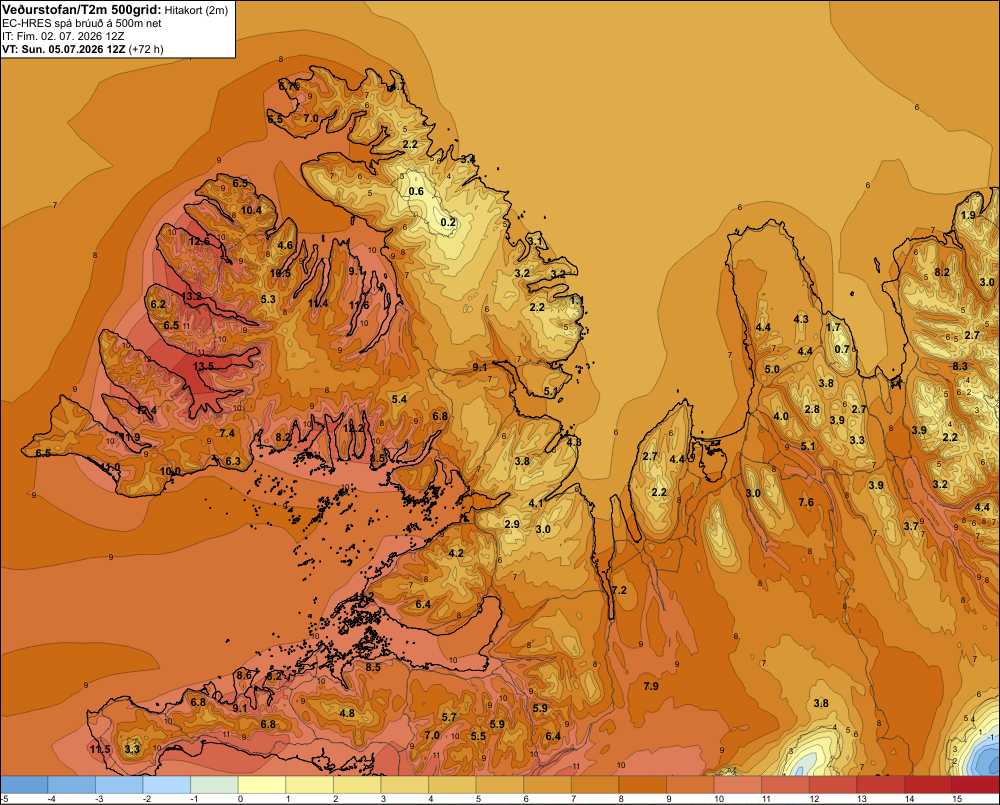The width and height of the screenshot is (1000, 805).
Task: Click the 13.5 temperature label on the map
Action: (x=203, y=366)
